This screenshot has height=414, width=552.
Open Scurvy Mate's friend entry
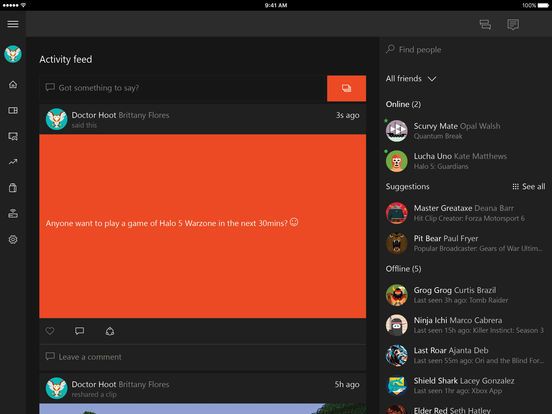(x=465, y=131)
